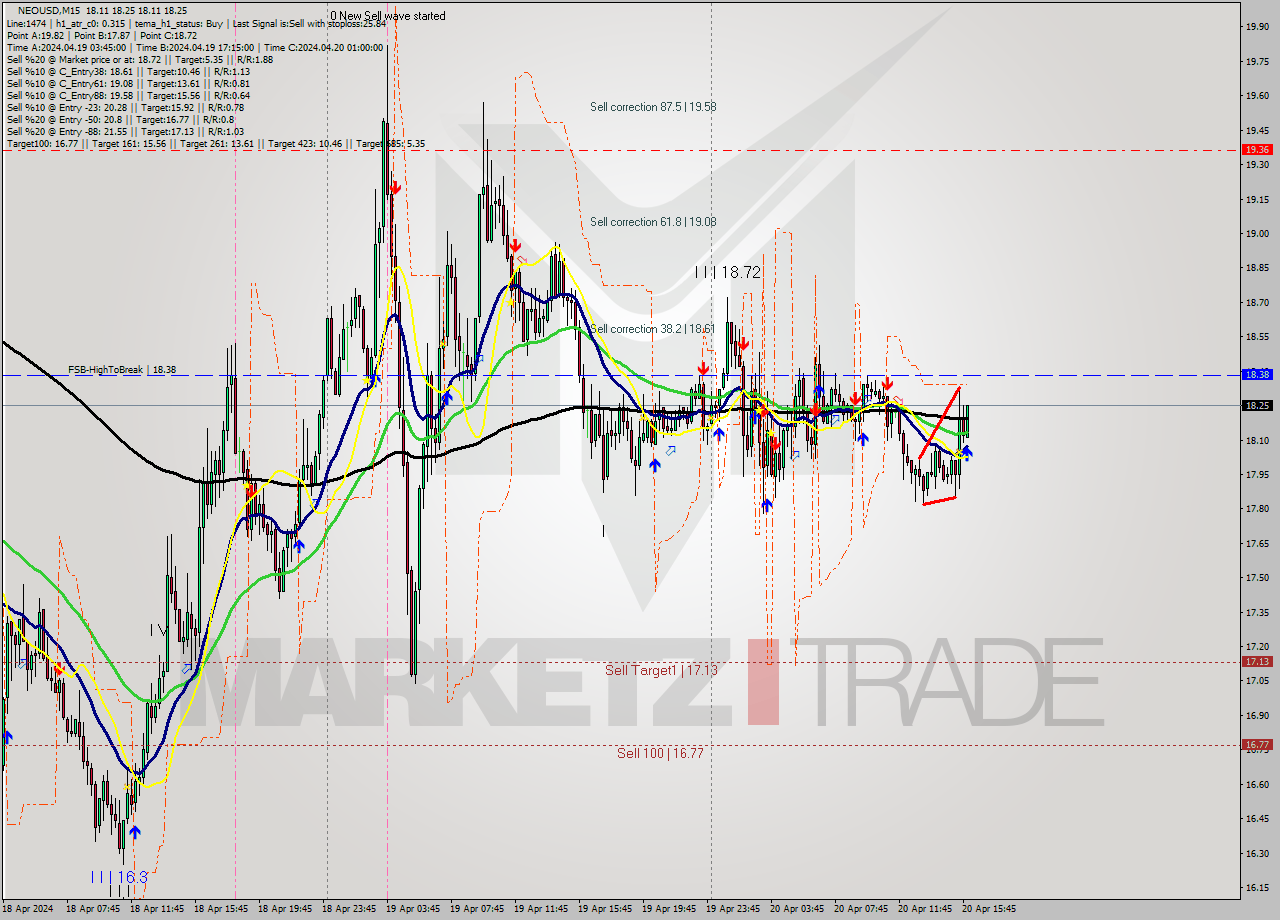Click the 'Sell %10 @ C_Entry38: 18.61' line

128,71
